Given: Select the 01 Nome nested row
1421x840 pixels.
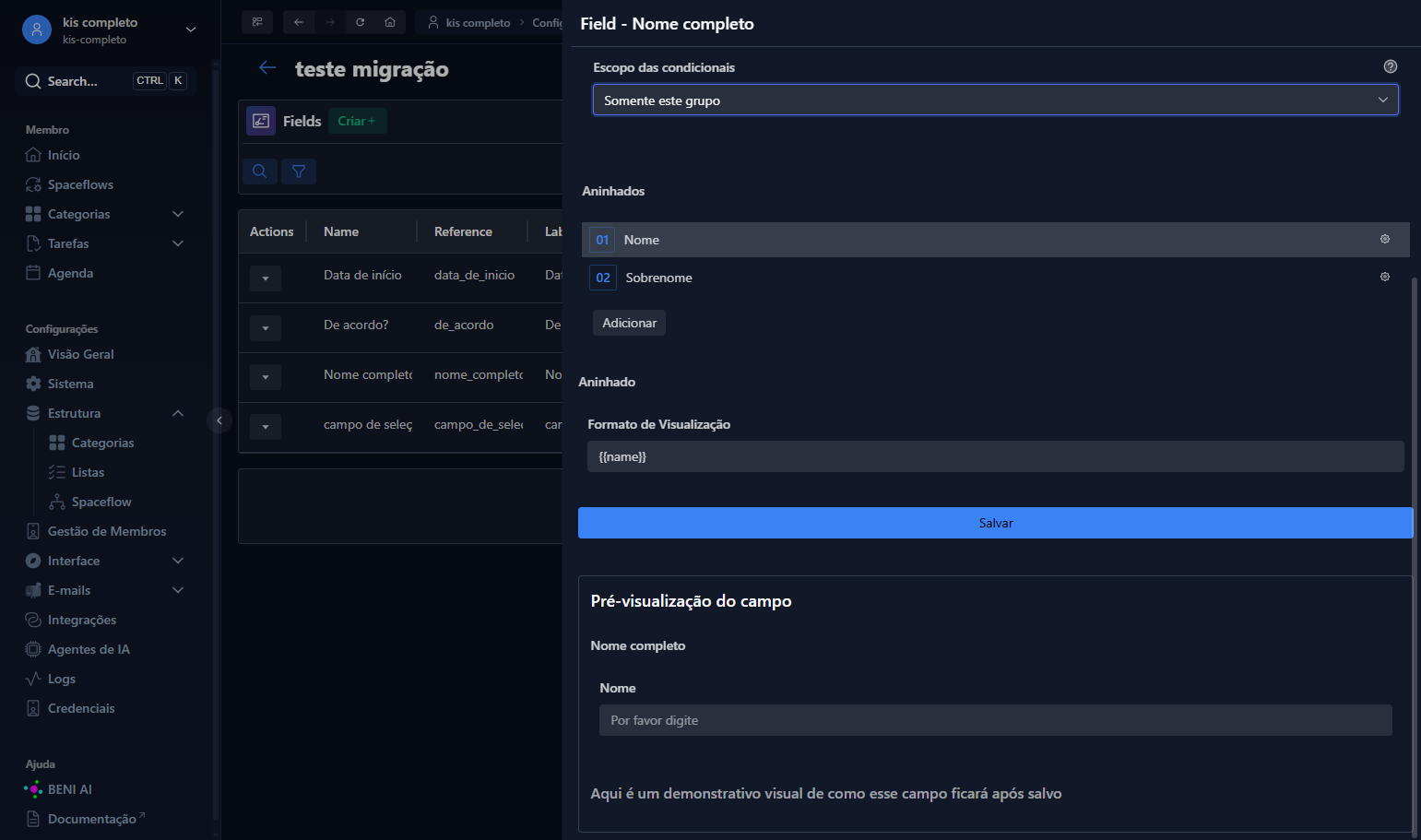Looking at the screenshot, I should (x=995, y=240).
